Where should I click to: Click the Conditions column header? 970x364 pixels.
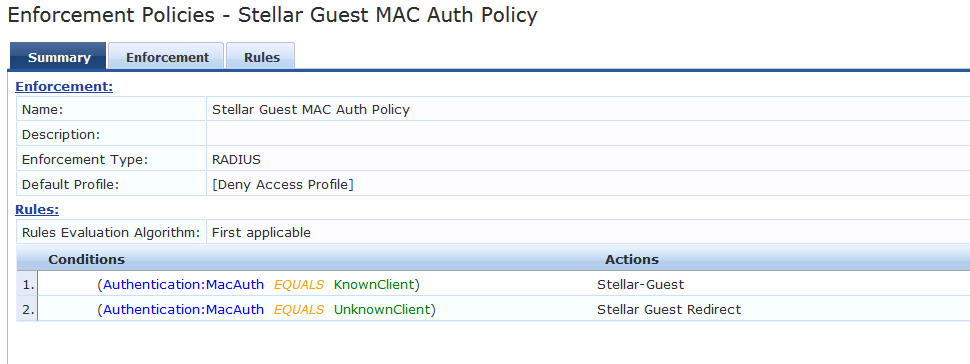87,259
